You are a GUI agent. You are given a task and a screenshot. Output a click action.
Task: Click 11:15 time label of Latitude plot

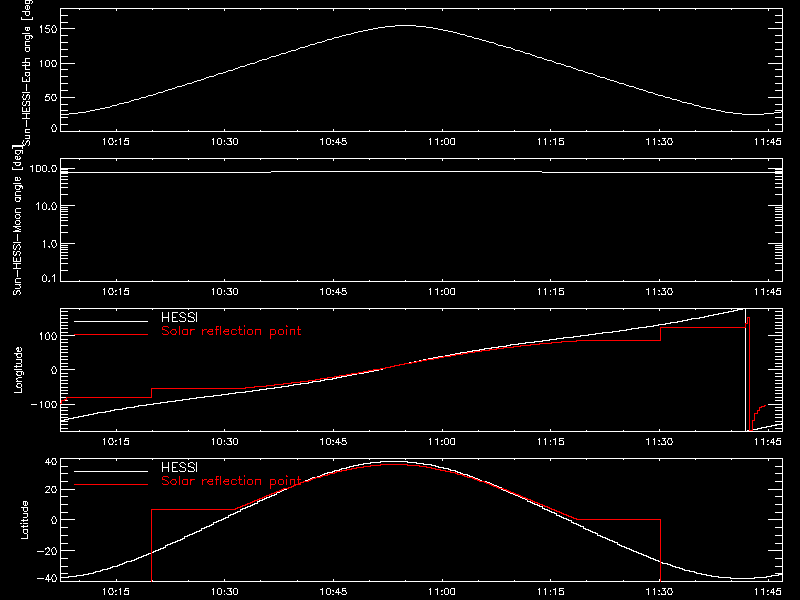(551, 591)
